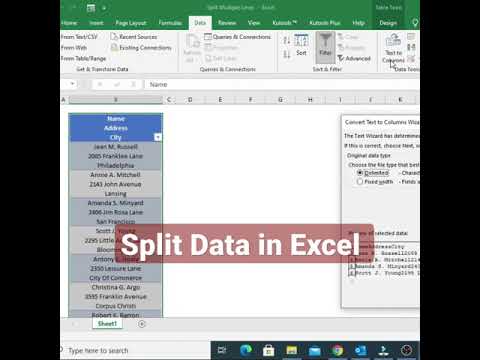The width and height of the screenshot is (480, 360).
Task: Open the filter dropdown on City header
Action: coord(158,137)
